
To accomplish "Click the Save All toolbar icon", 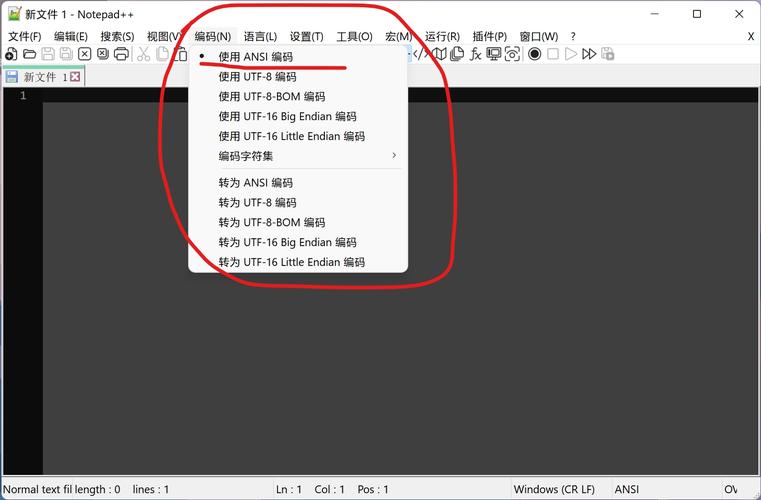I will coord(66,54).
